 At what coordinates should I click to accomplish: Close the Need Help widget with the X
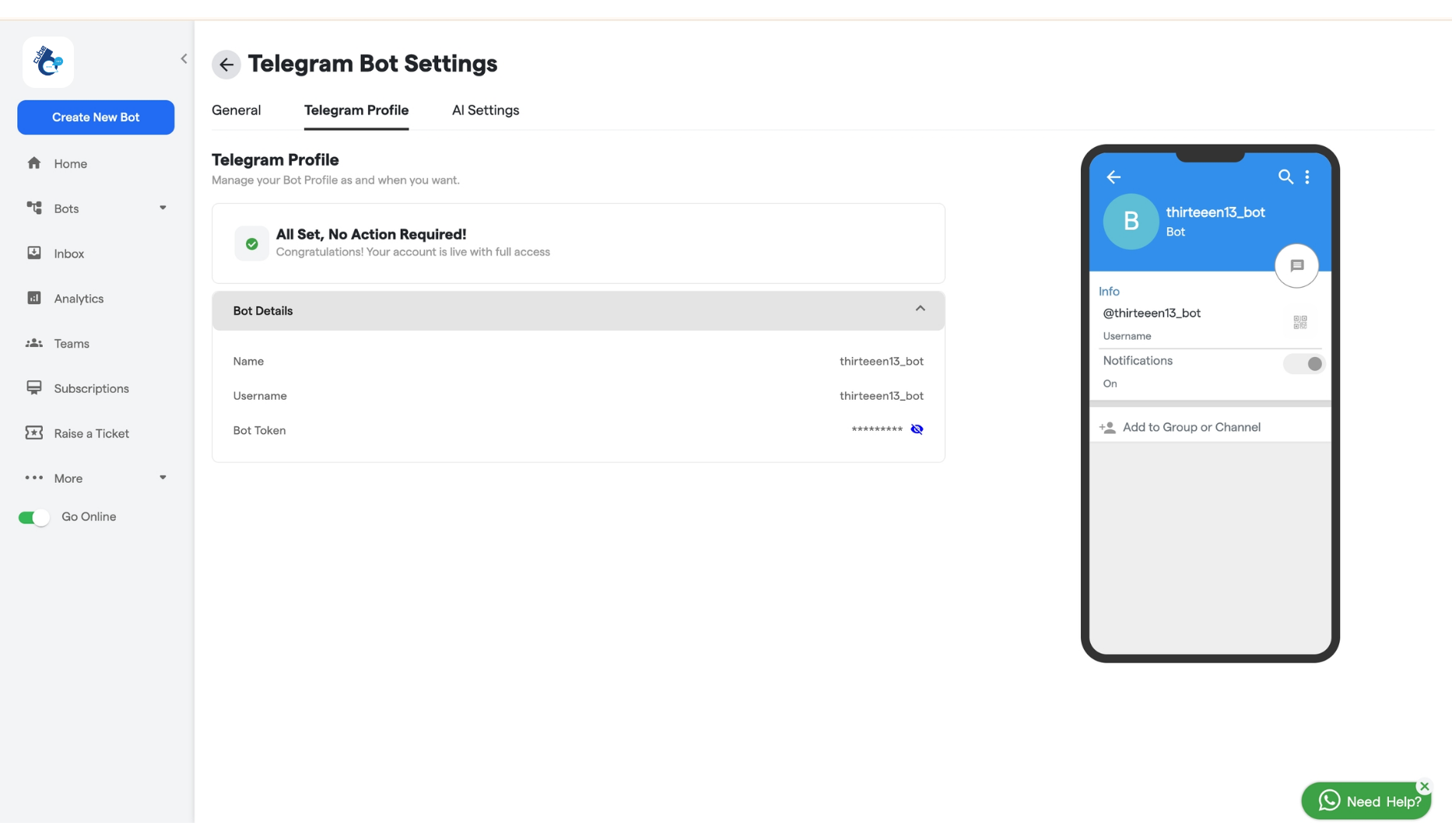click(1424, 786)
